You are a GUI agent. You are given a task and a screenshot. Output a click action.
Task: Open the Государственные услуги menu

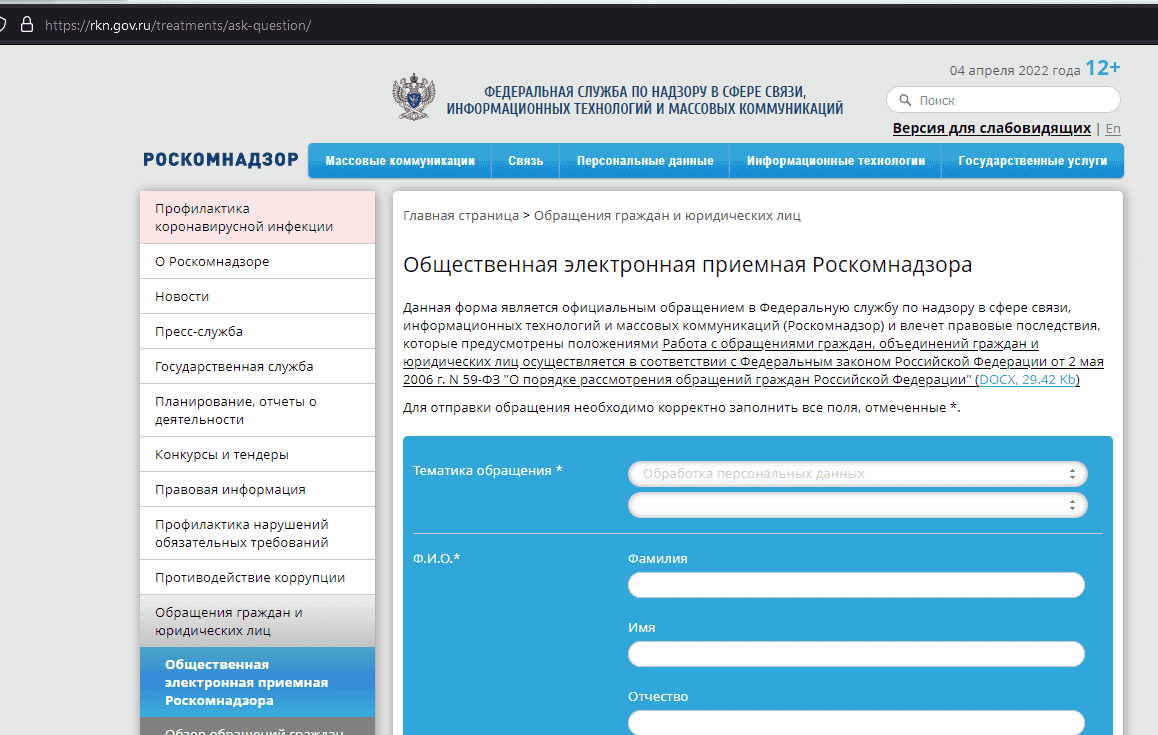click(x=1032, y=160)
